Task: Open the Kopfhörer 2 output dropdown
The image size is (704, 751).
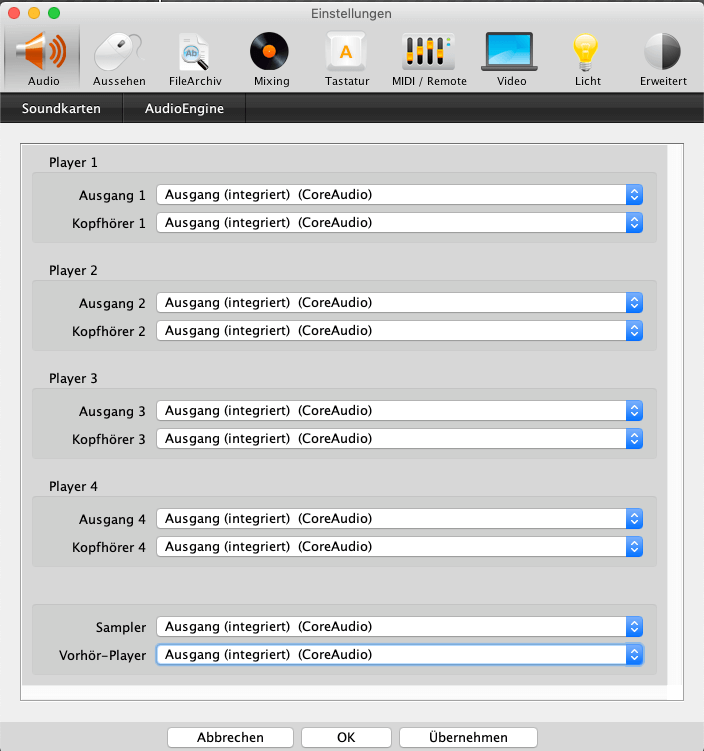Action: pos(399,330)
